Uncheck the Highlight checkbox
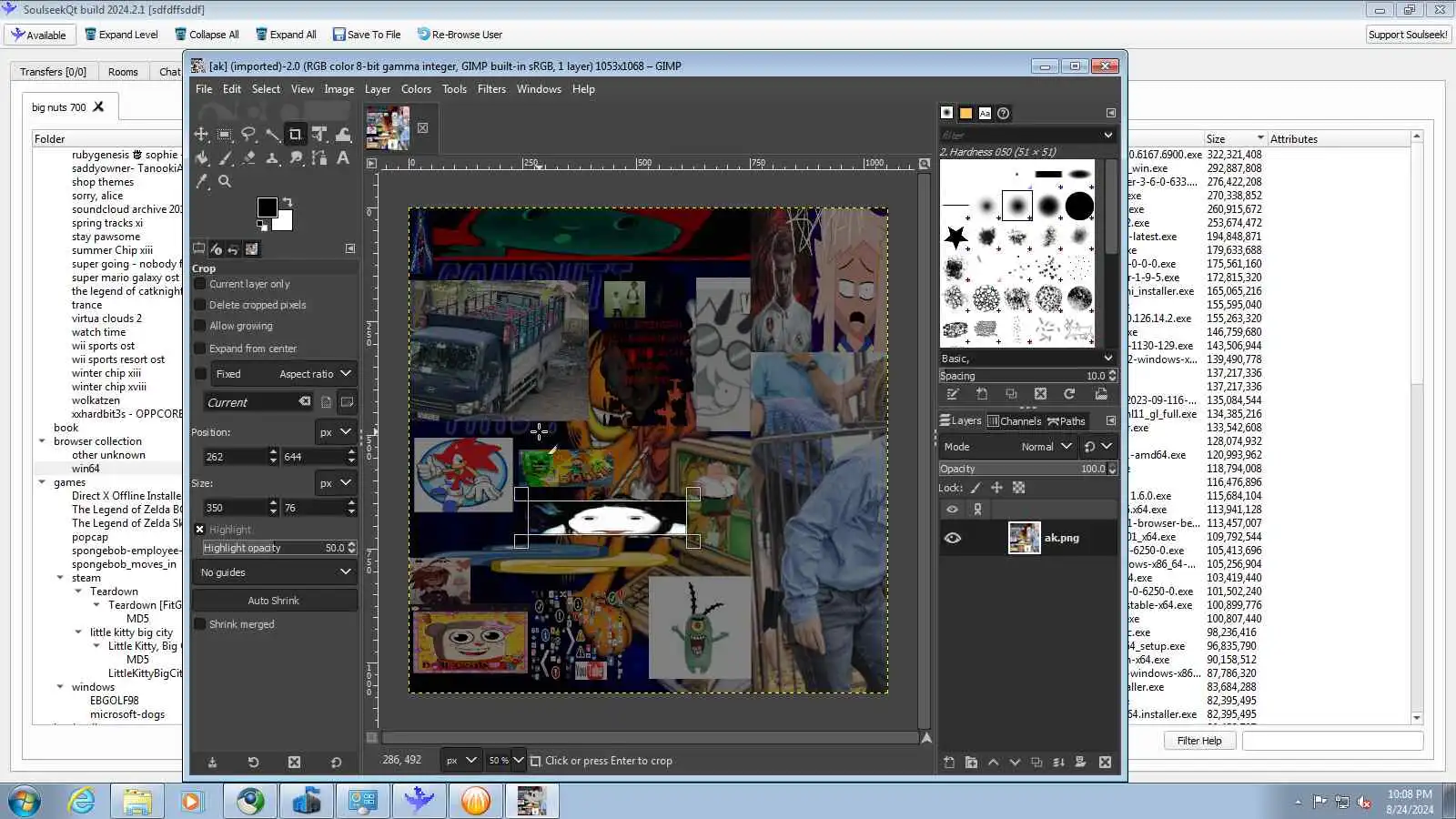 click(x=200, y=530)
